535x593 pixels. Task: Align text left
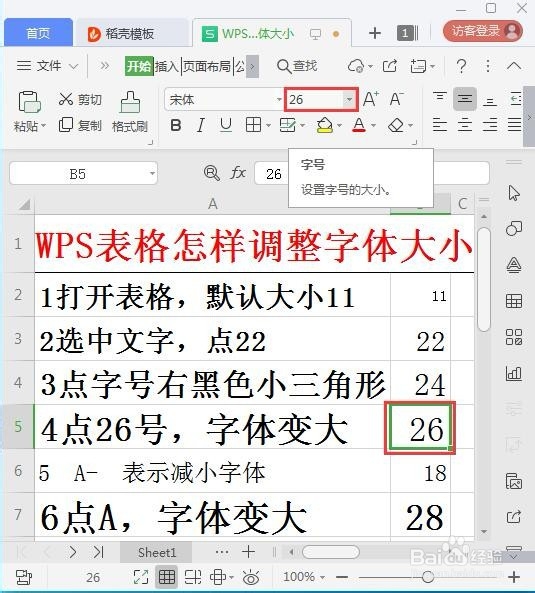440,124
